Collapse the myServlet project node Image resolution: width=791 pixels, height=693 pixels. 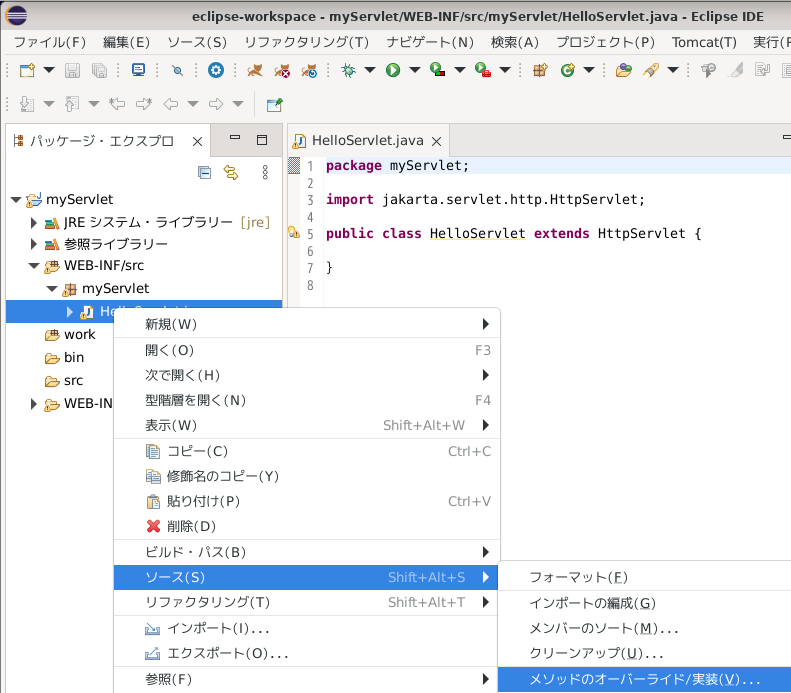click(16, 200)
